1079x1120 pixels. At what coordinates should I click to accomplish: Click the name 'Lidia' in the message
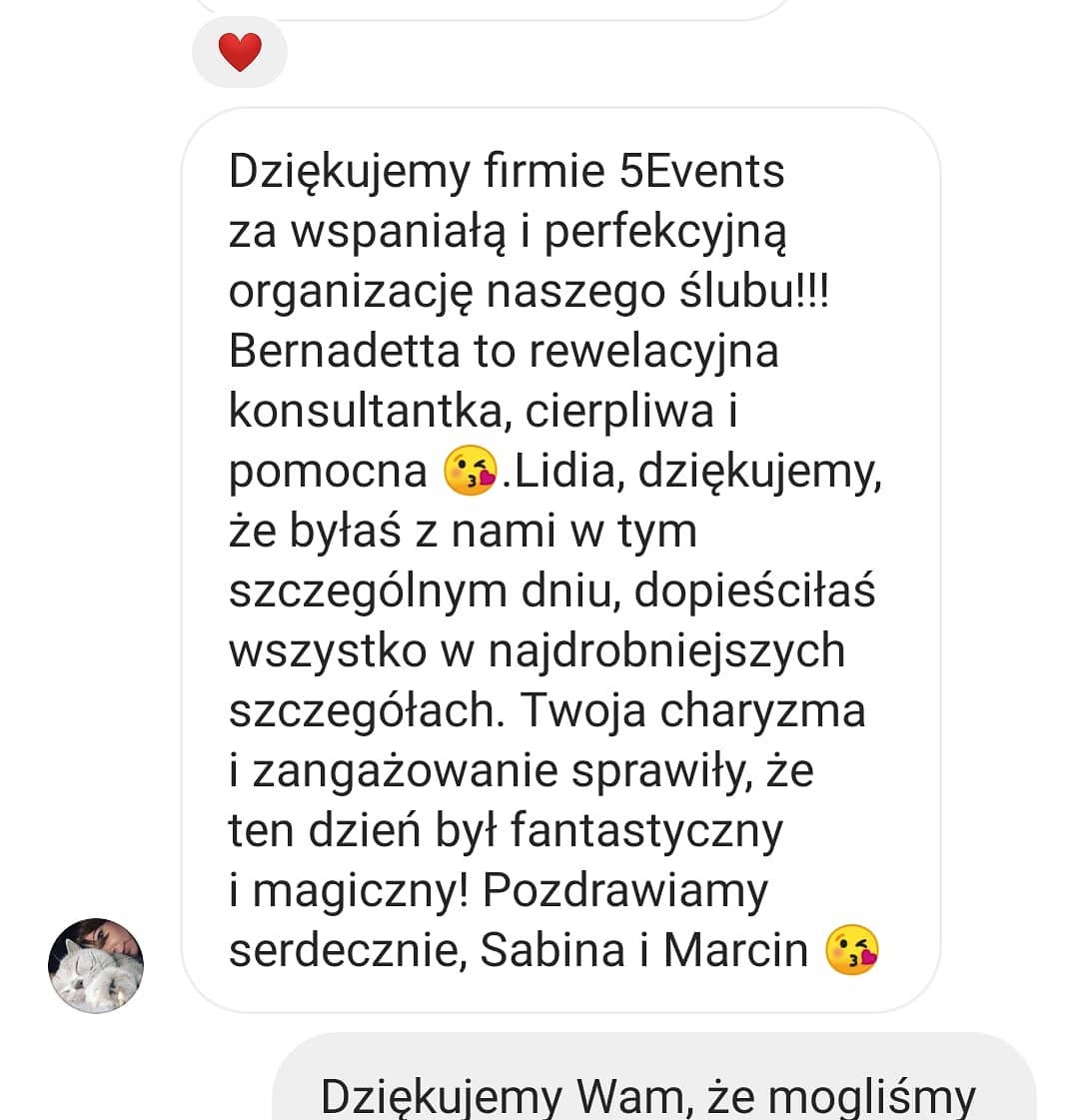tap(564, 472)
